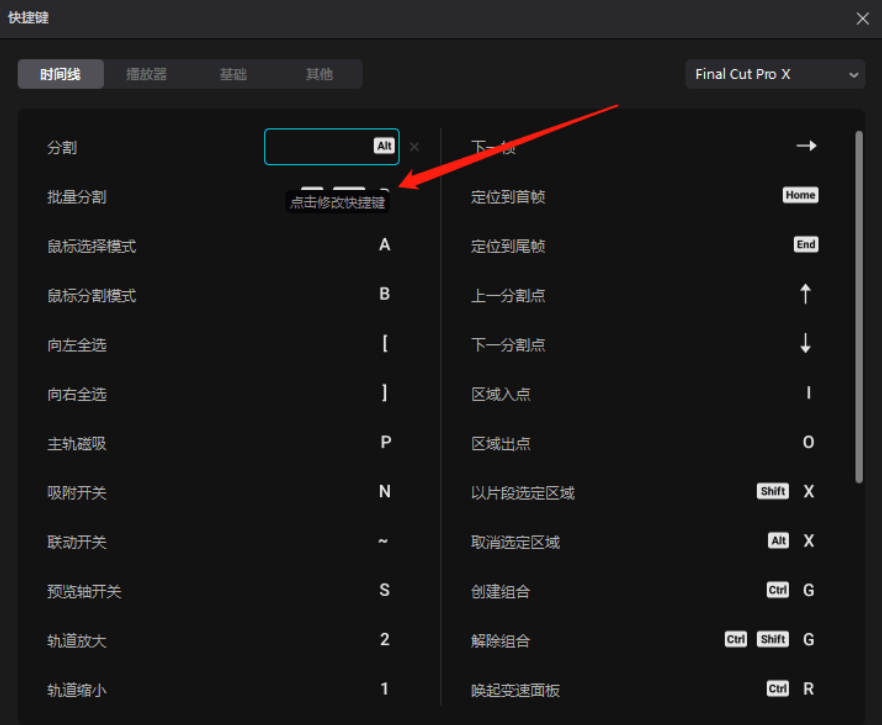Clear the 分割 shortcut with the × icon
882x725 pixels.
(414, 146)
